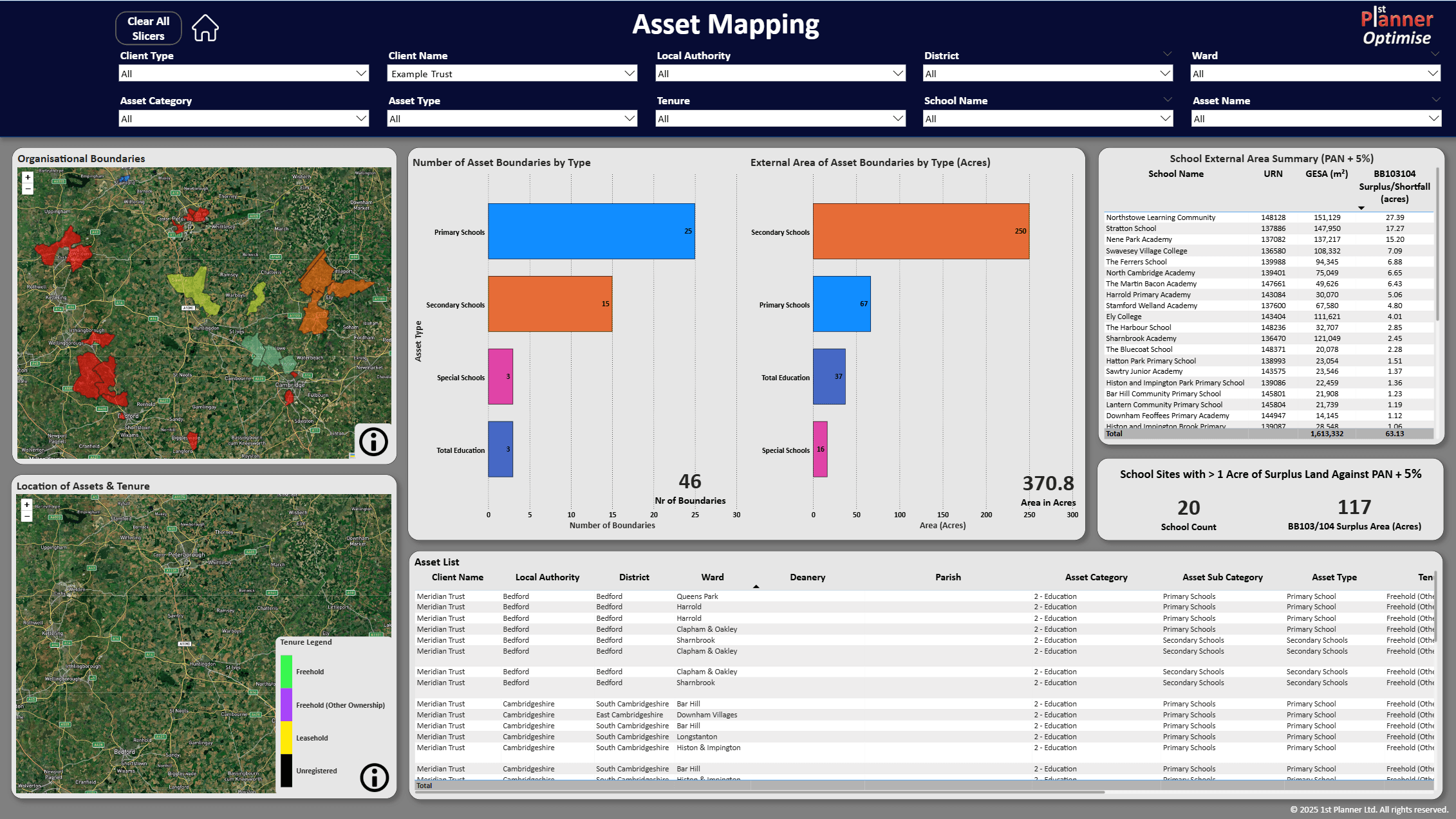The height and width of the screenshot is (819, 1456).
Task: Click the Home navigation icon
Action: coord(205,28)
